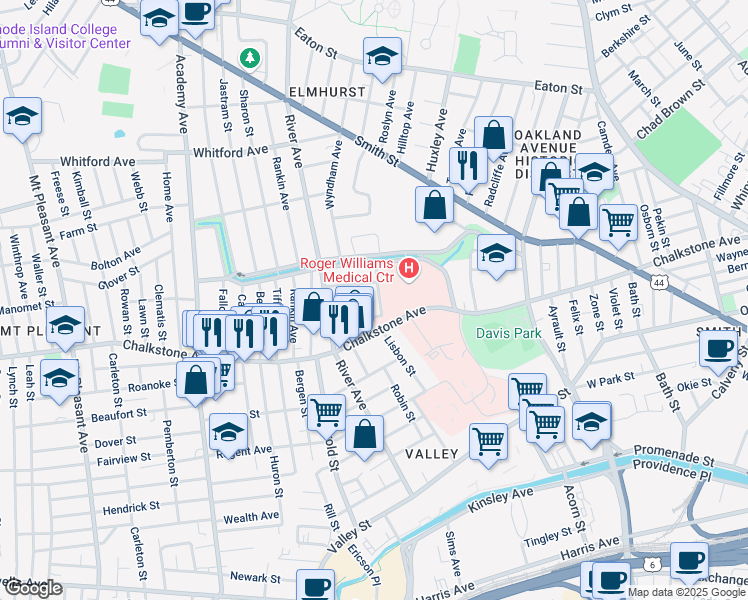Screen dimensions: 748x600
Task: Click the Roger Williams Medical Ctr hospital marker
Action: pyautogui.click(x=409, y=268)
